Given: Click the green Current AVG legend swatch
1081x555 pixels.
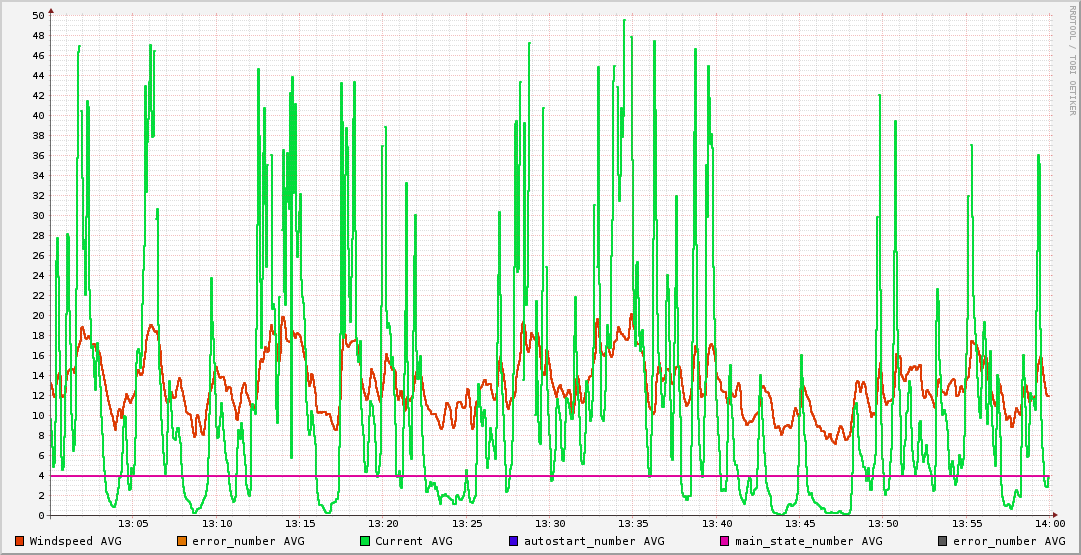Looking at the screenshot, I should click(x=365, y=541).
